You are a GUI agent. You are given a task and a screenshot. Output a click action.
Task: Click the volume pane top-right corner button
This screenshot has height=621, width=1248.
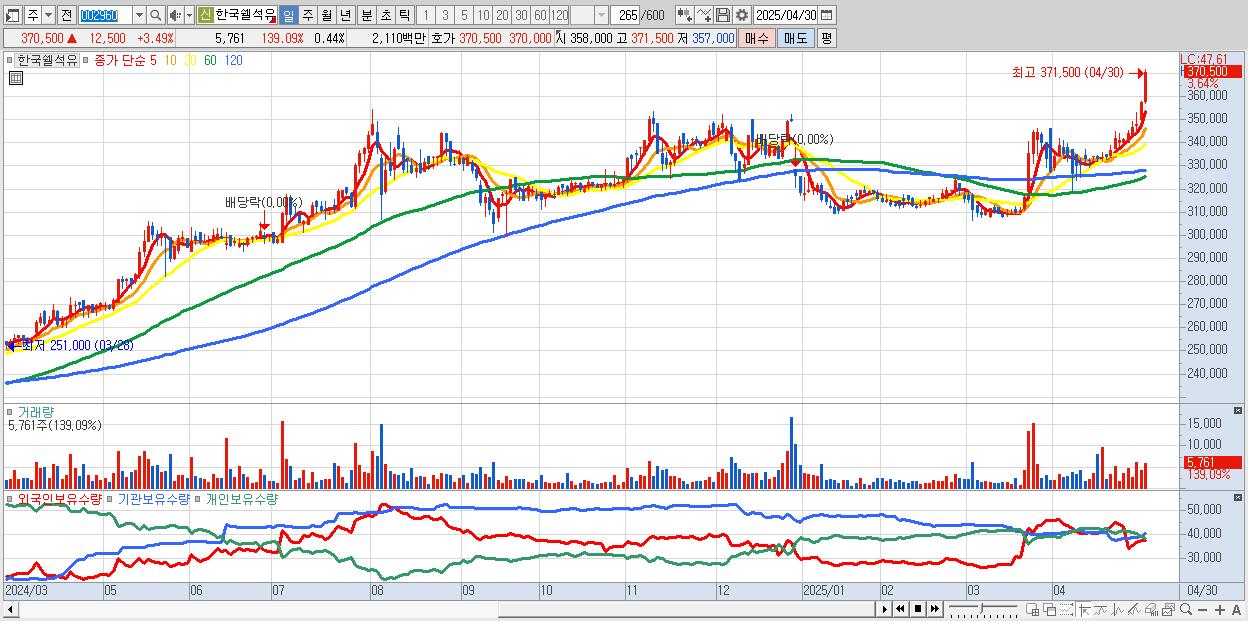pos(1239,410)
